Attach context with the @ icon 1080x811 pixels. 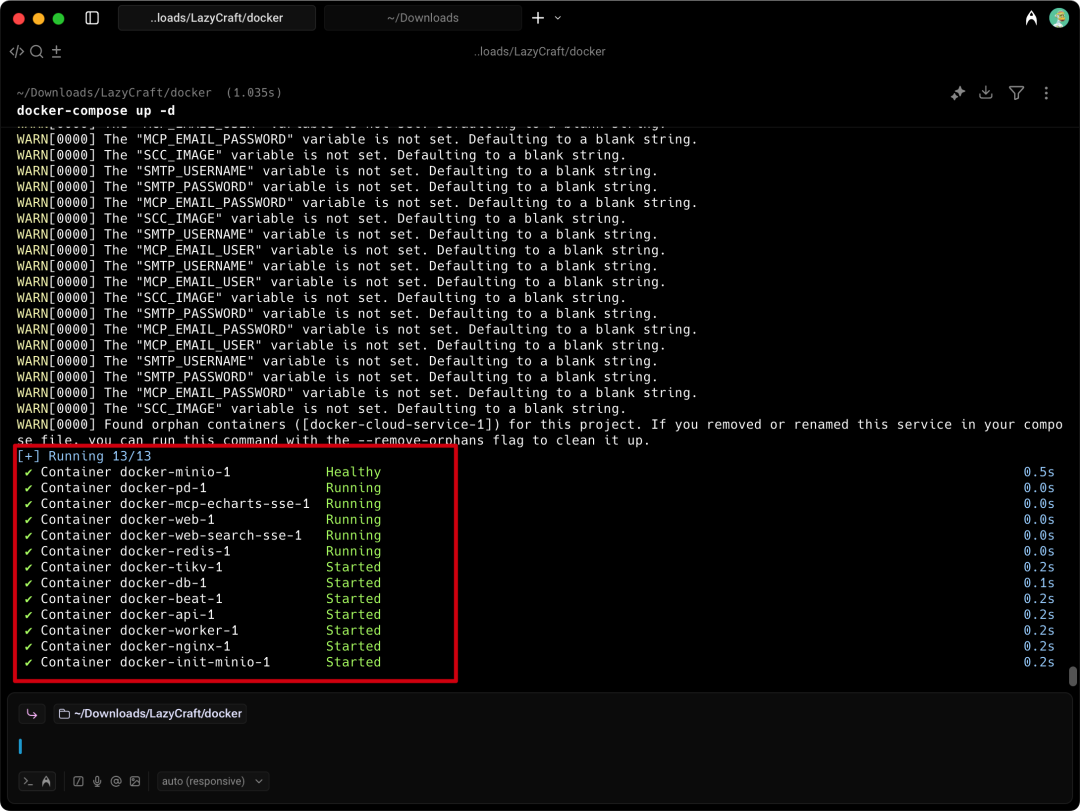click(116, 781)
